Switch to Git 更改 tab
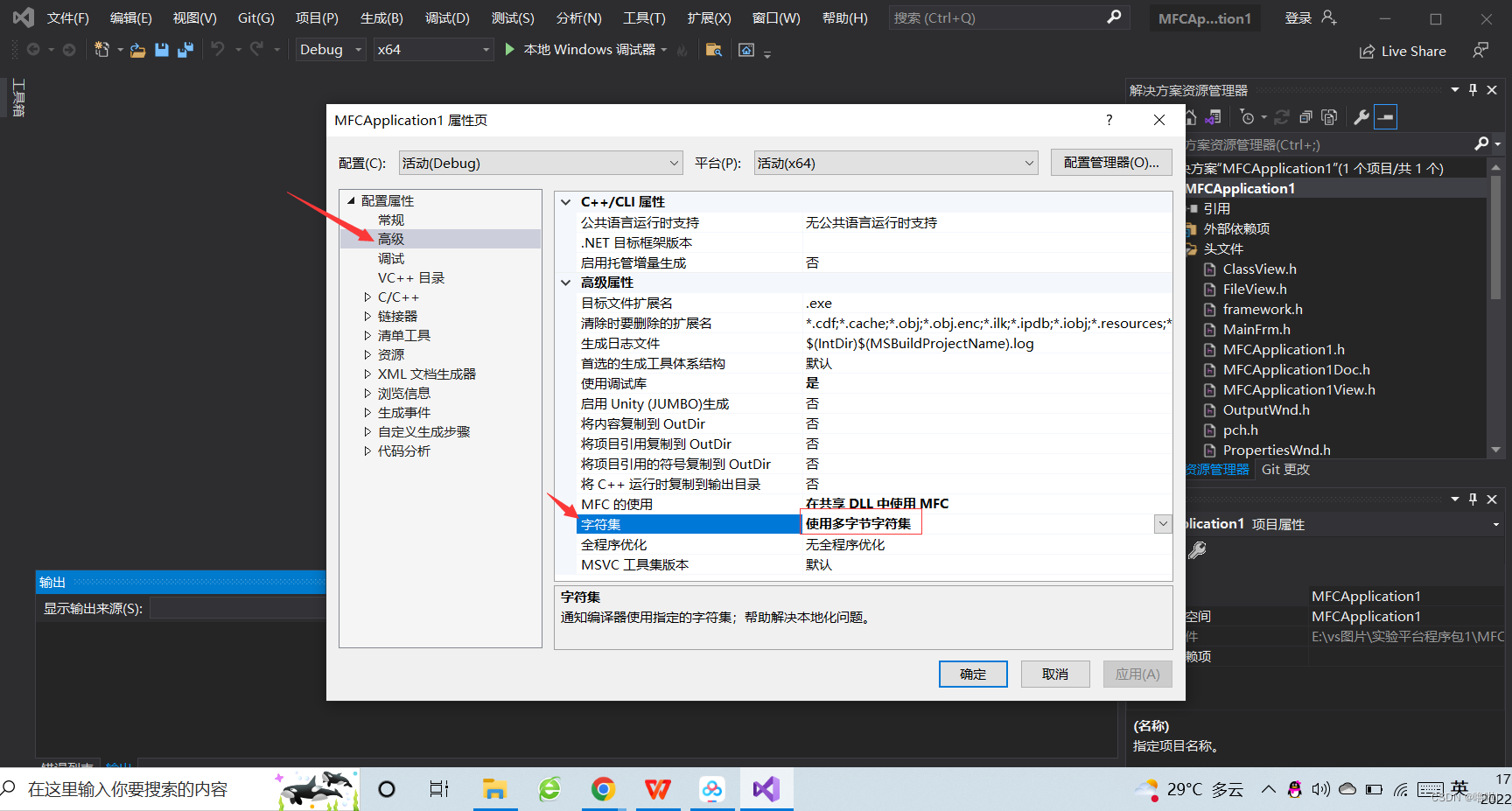 [1285, 470]
